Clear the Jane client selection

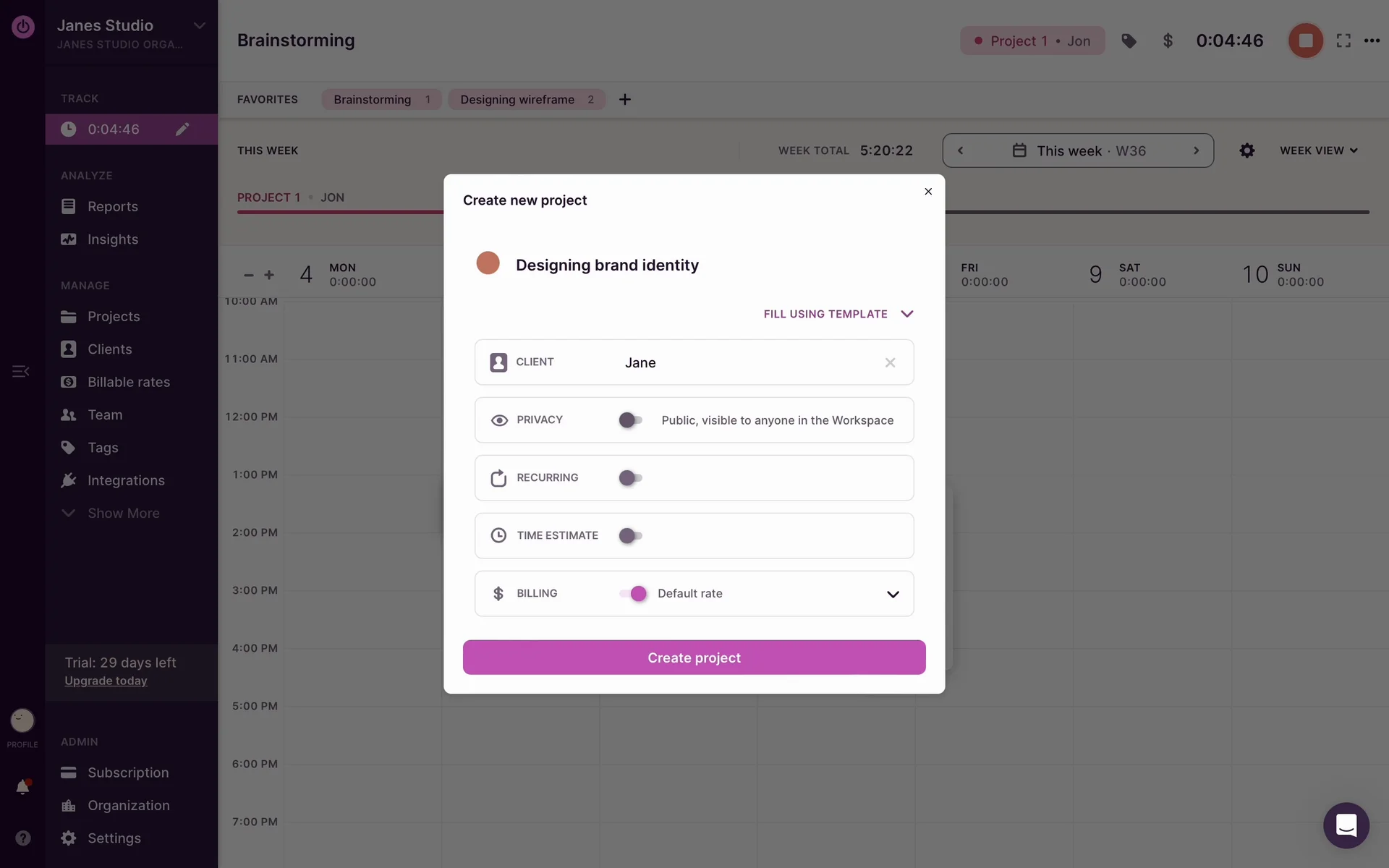point(890,362)
